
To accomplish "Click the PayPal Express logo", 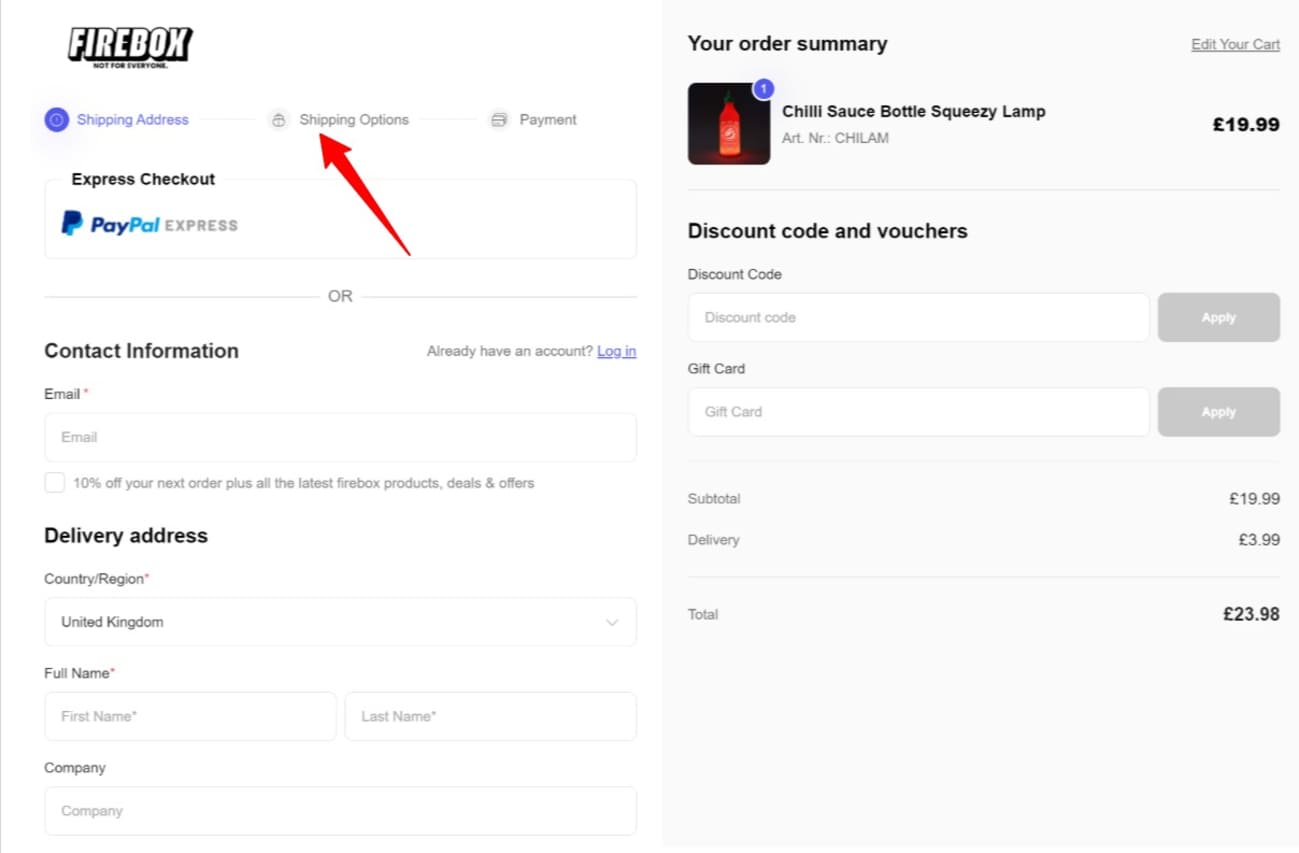I will click(148, 224).
